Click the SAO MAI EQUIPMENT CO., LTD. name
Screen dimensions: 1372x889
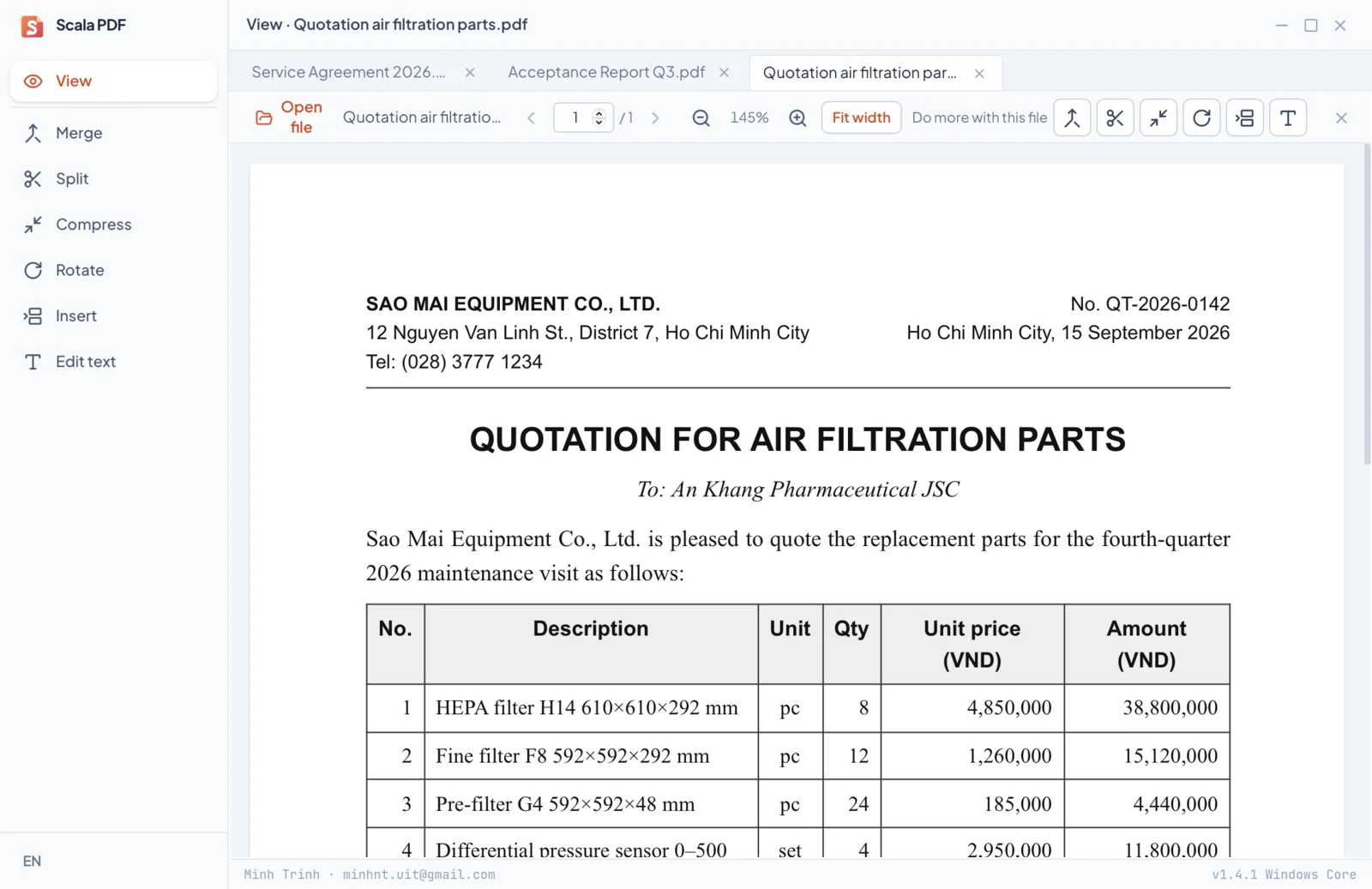[x=513, y=304]
